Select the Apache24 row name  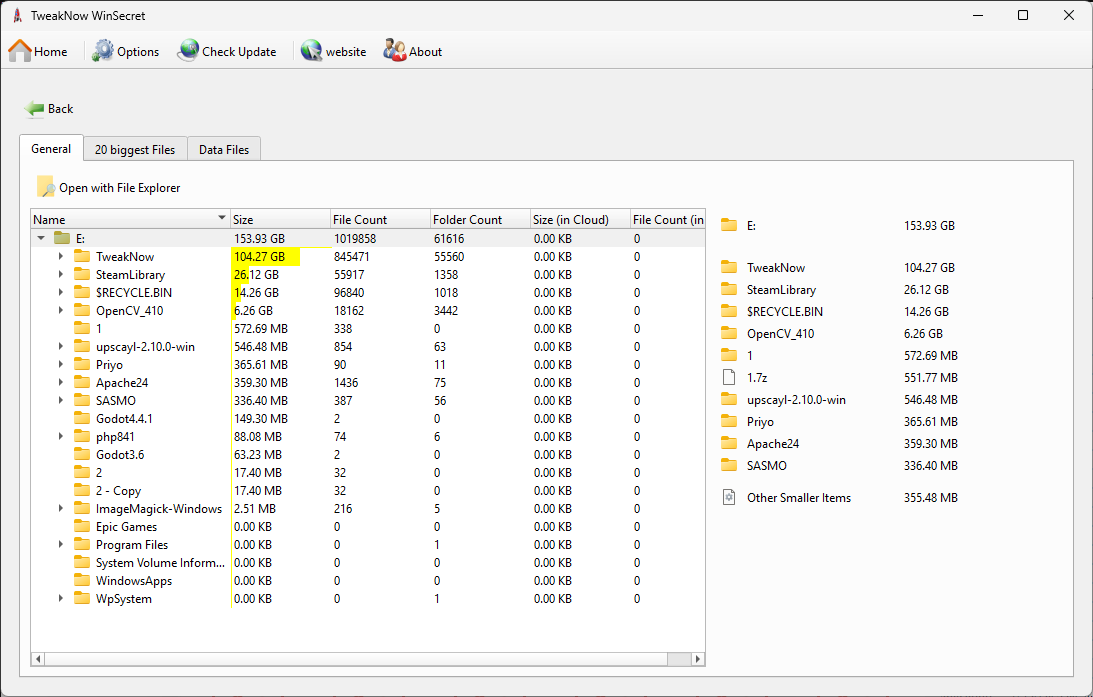(122, 383)
